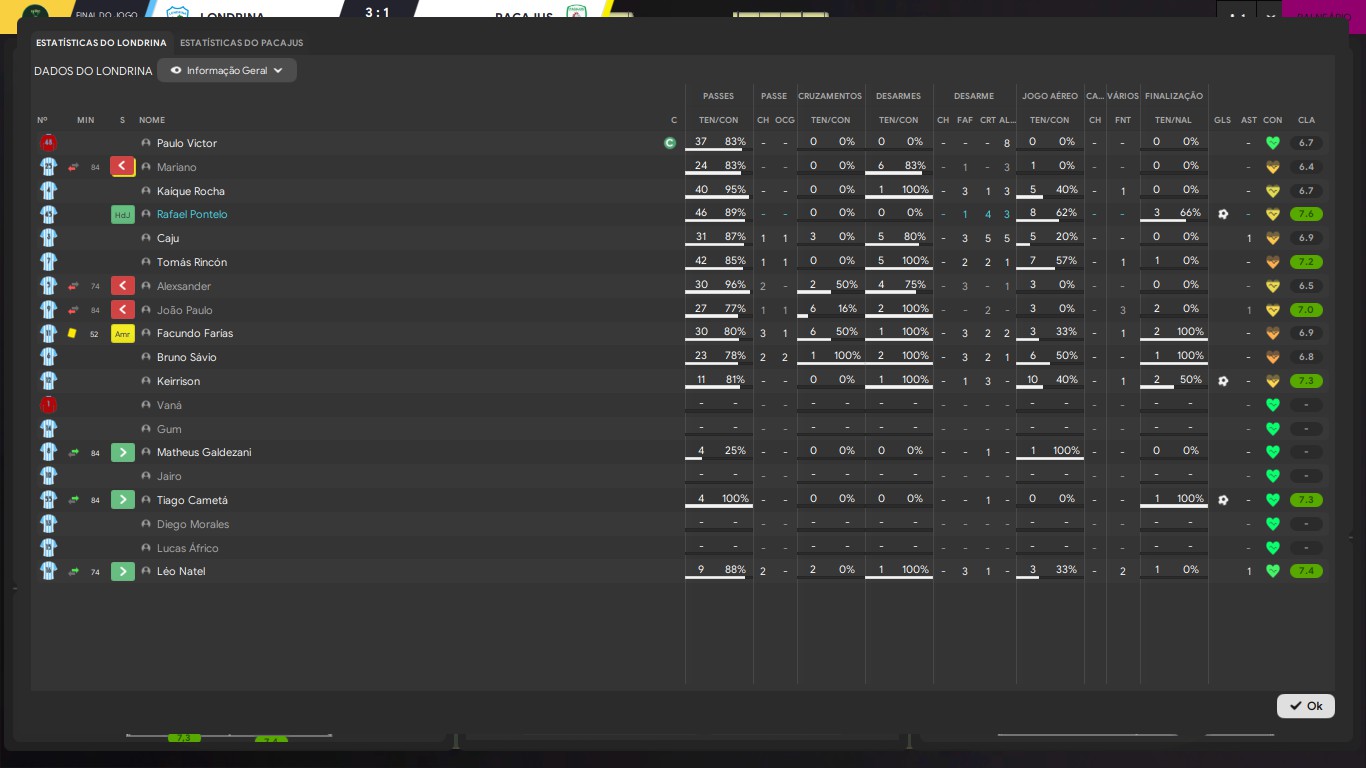This screenshot has width=1366, height=768.
Task: Click Gum's person profile icon
Action: click(146, 429)
